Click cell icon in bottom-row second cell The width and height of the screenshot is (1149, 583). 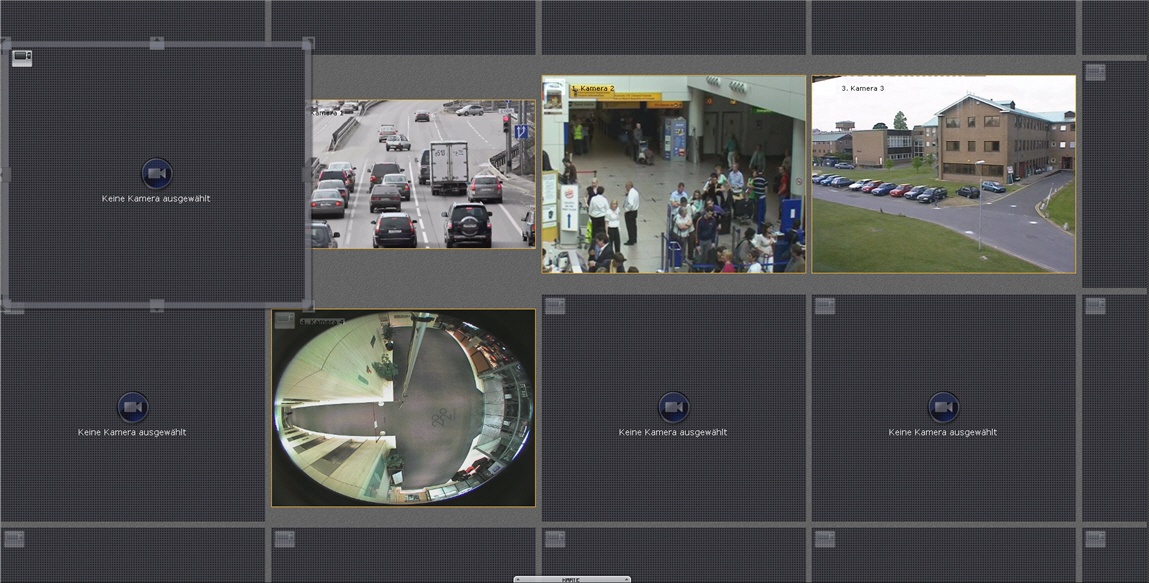[x=284, y=539]
